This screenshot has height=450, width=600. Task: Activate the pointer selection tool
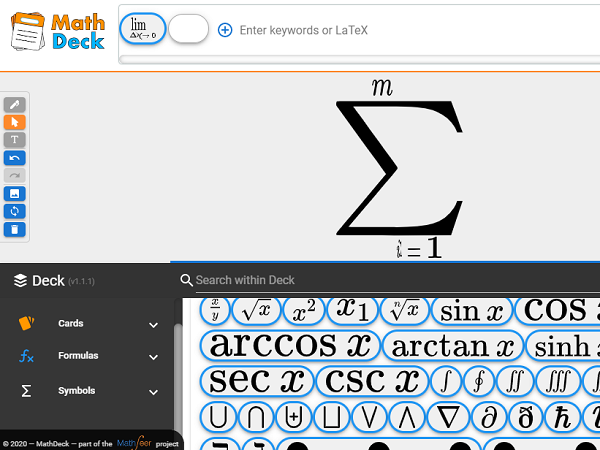click(15, 122)
